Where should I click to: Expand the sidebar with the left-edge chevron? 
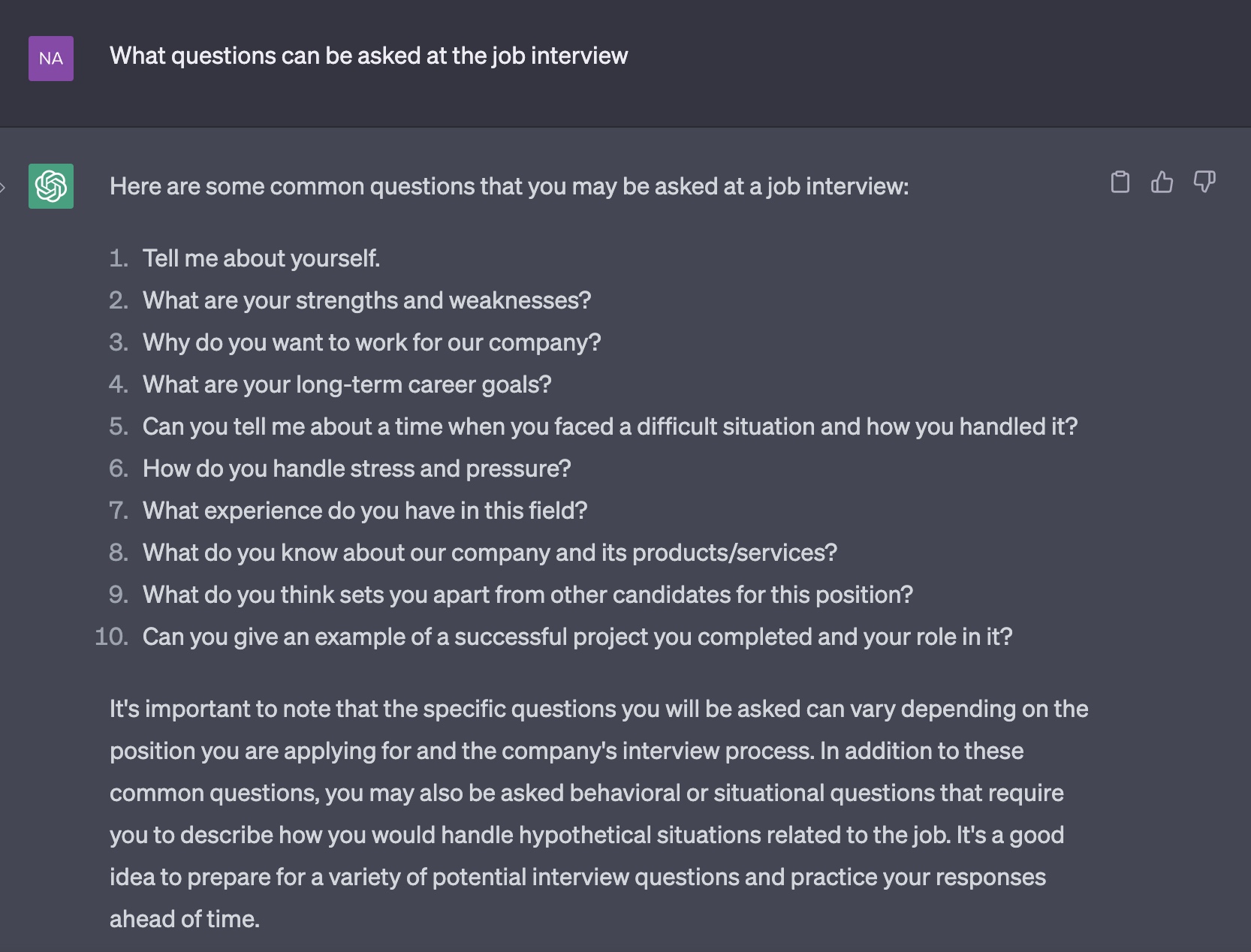click(x=3, y=188)
